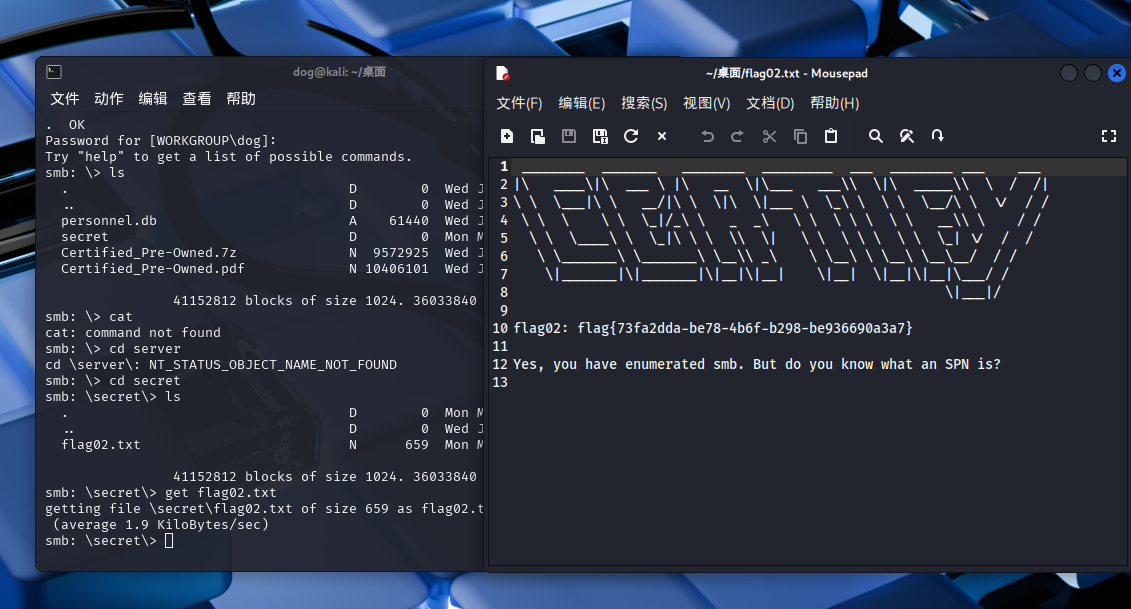Click the Go to line jump icon
This screenshot has width=1131, height=609.
click(938, 136)
